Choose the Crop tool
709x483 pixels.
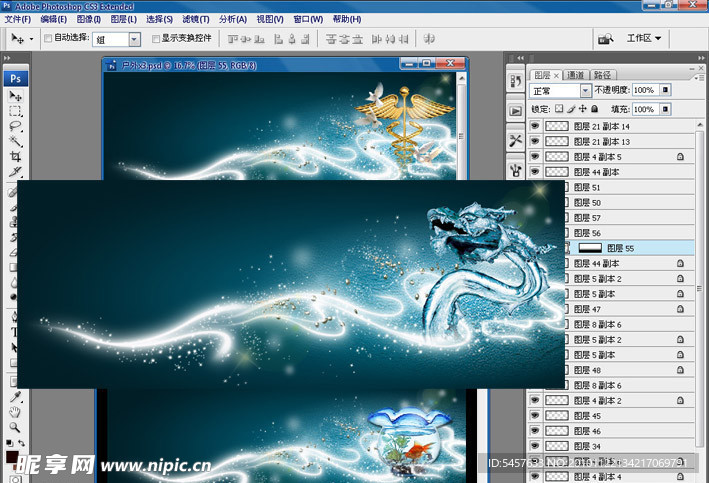15,158
